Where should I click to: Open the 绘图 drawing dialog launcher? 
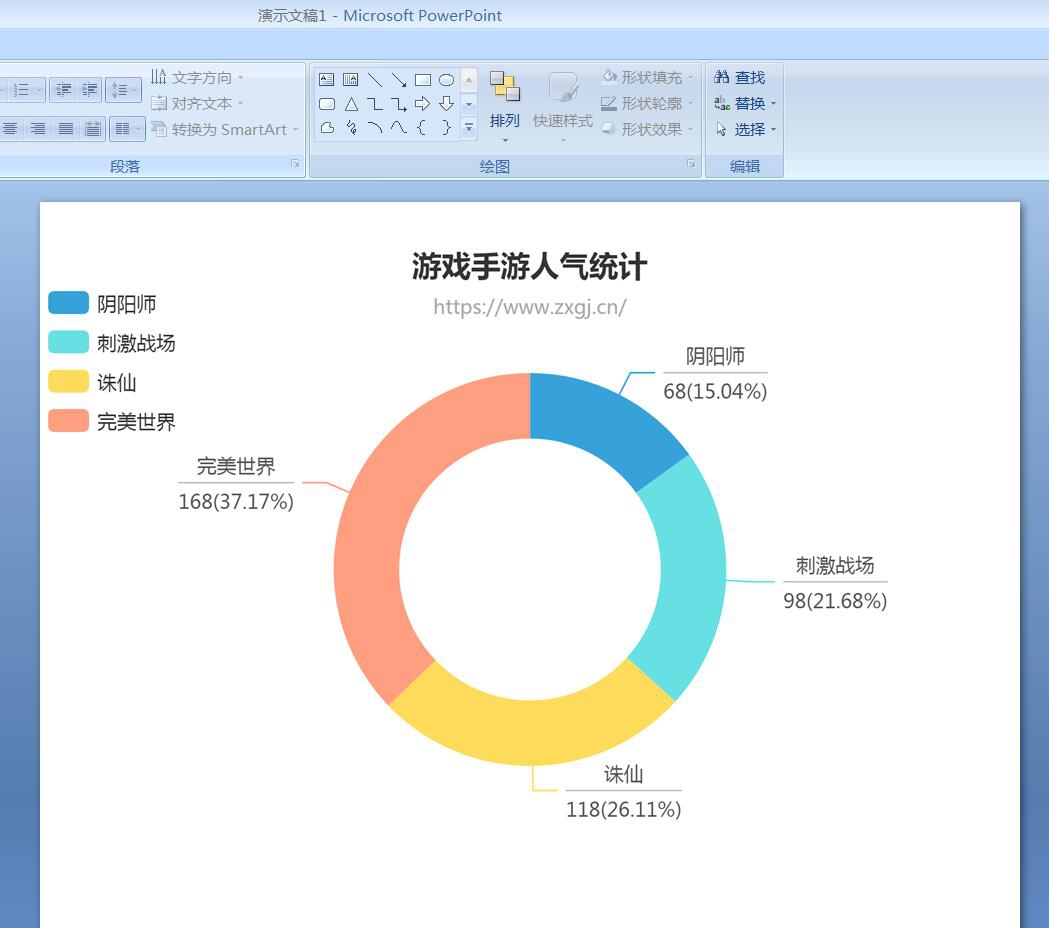coord(691,164)
